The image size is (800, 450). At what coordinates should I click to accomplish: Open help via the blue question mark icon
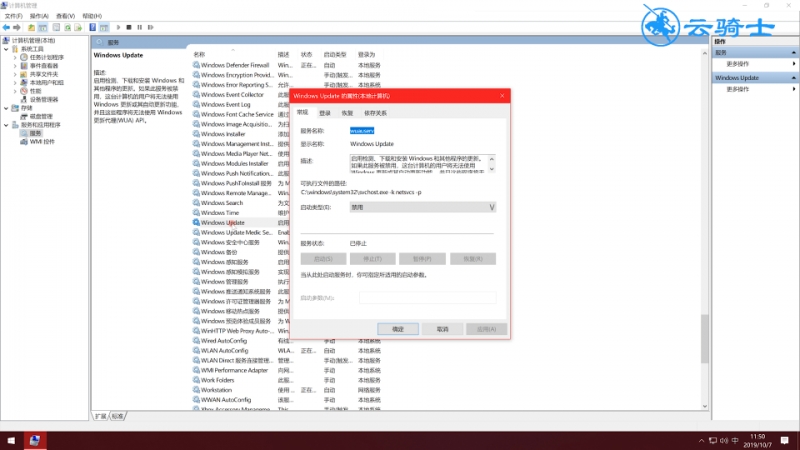(x=92, y=28)
